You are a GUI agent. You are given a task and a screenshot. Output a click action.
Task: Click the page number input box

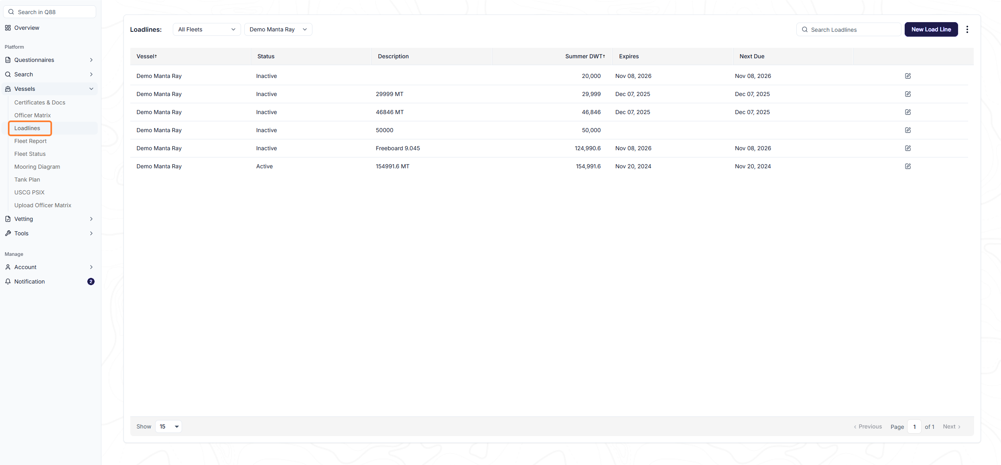[914, 427]
